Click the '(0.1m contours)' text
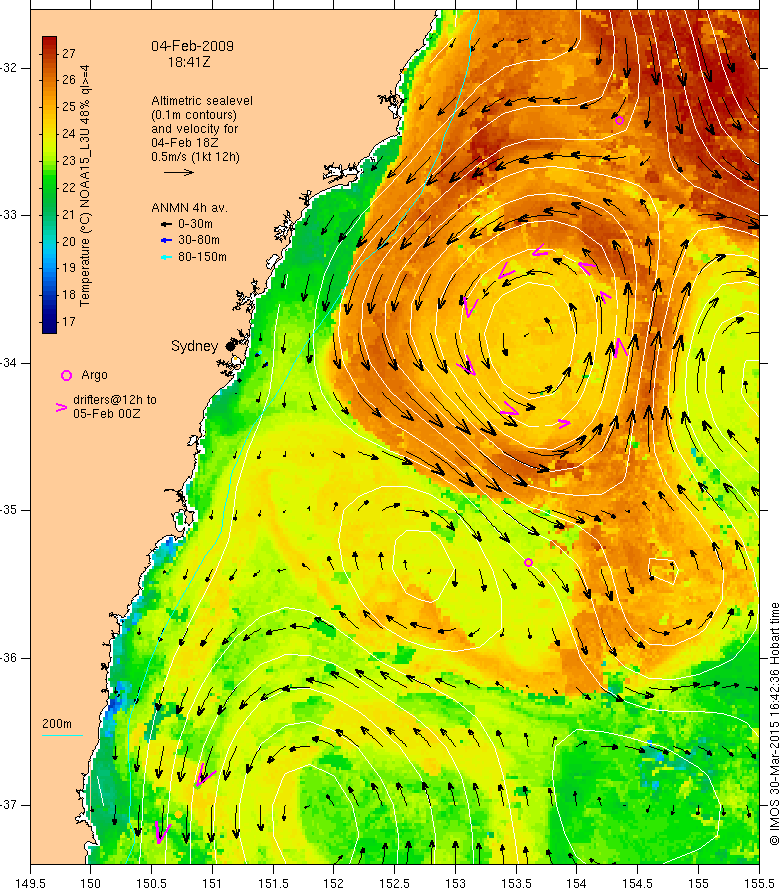The image size is (780, 890). pyautogui.click(x=194, y=115)
